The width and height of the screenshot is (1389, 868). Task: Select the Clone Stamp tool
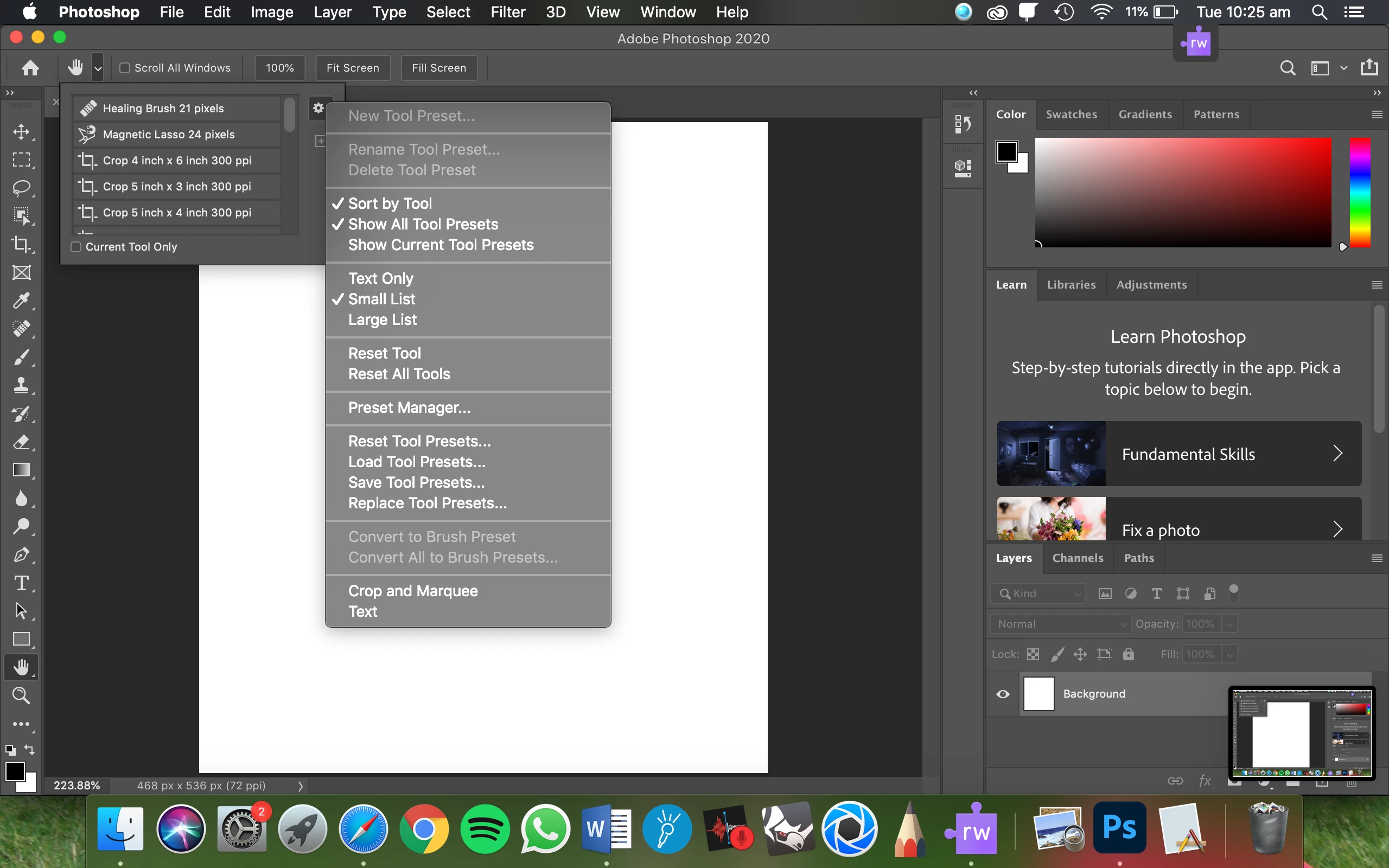coord(21,385)
